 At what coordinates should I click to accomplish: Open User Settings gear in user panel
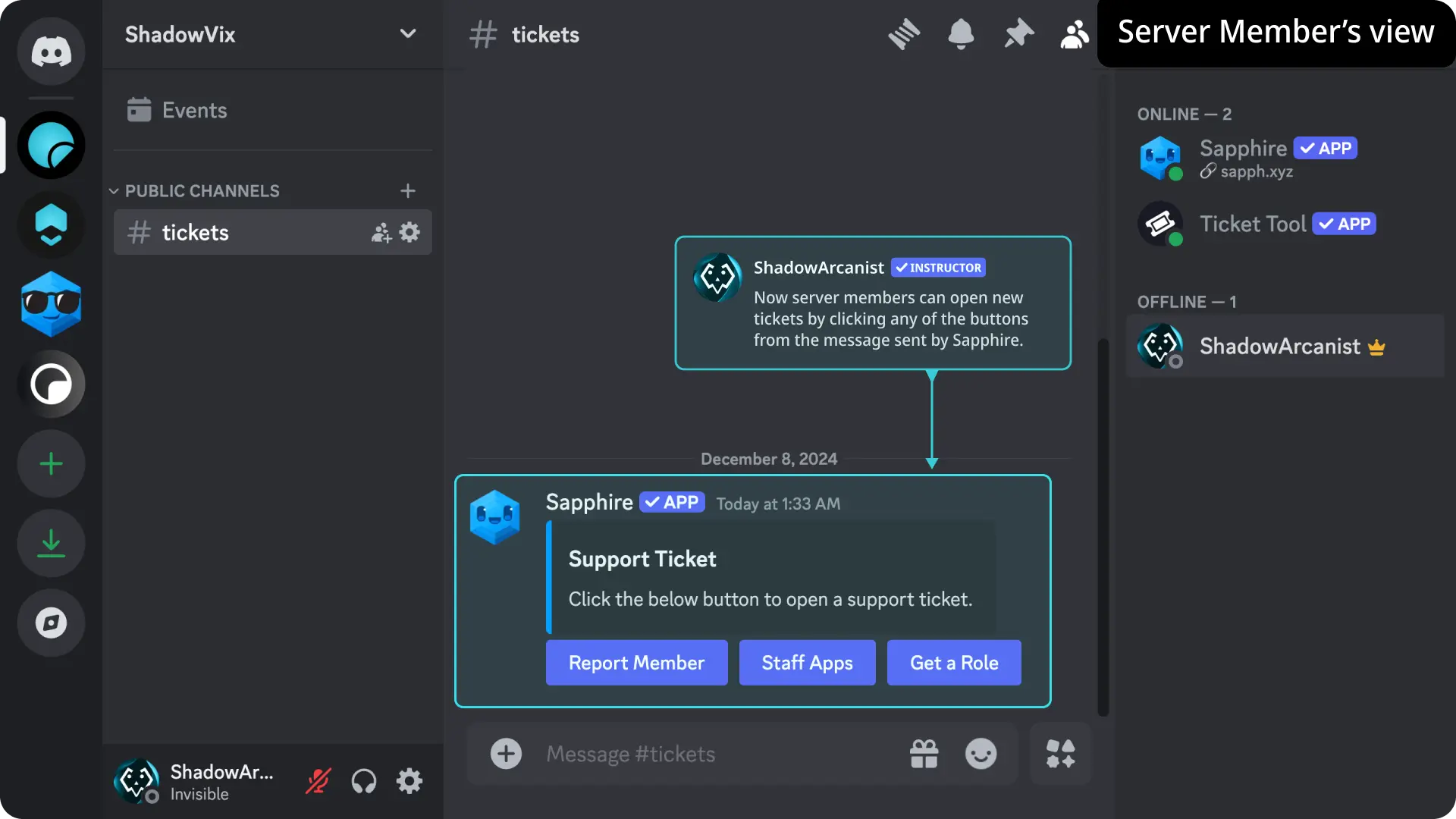click(409, 781)
